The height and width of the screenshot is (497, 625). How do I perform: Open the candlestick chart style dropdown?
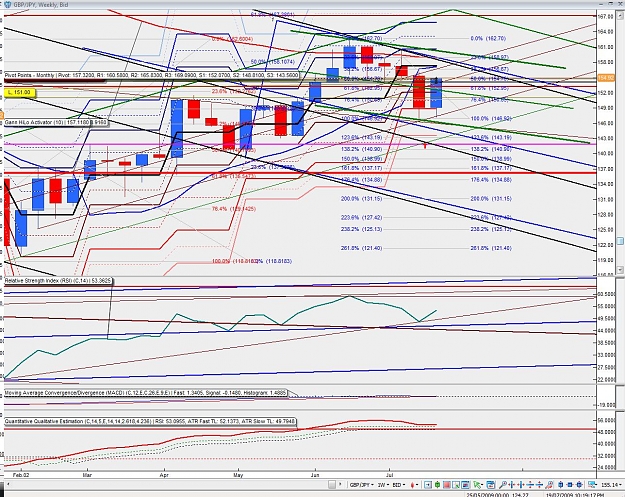(x=414, y=485)
